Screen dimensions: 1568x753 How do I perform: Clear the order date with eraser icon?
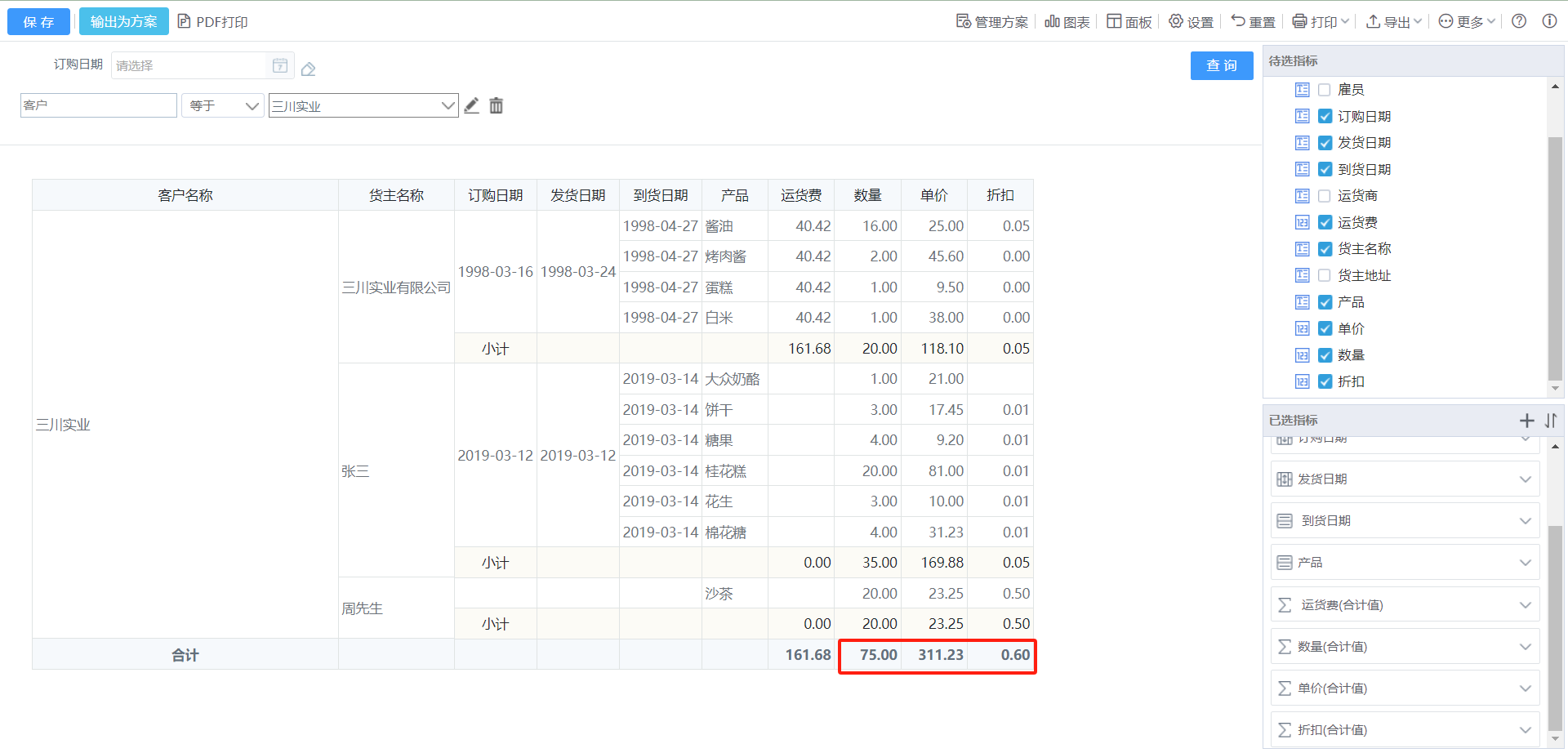coord(308,69)
